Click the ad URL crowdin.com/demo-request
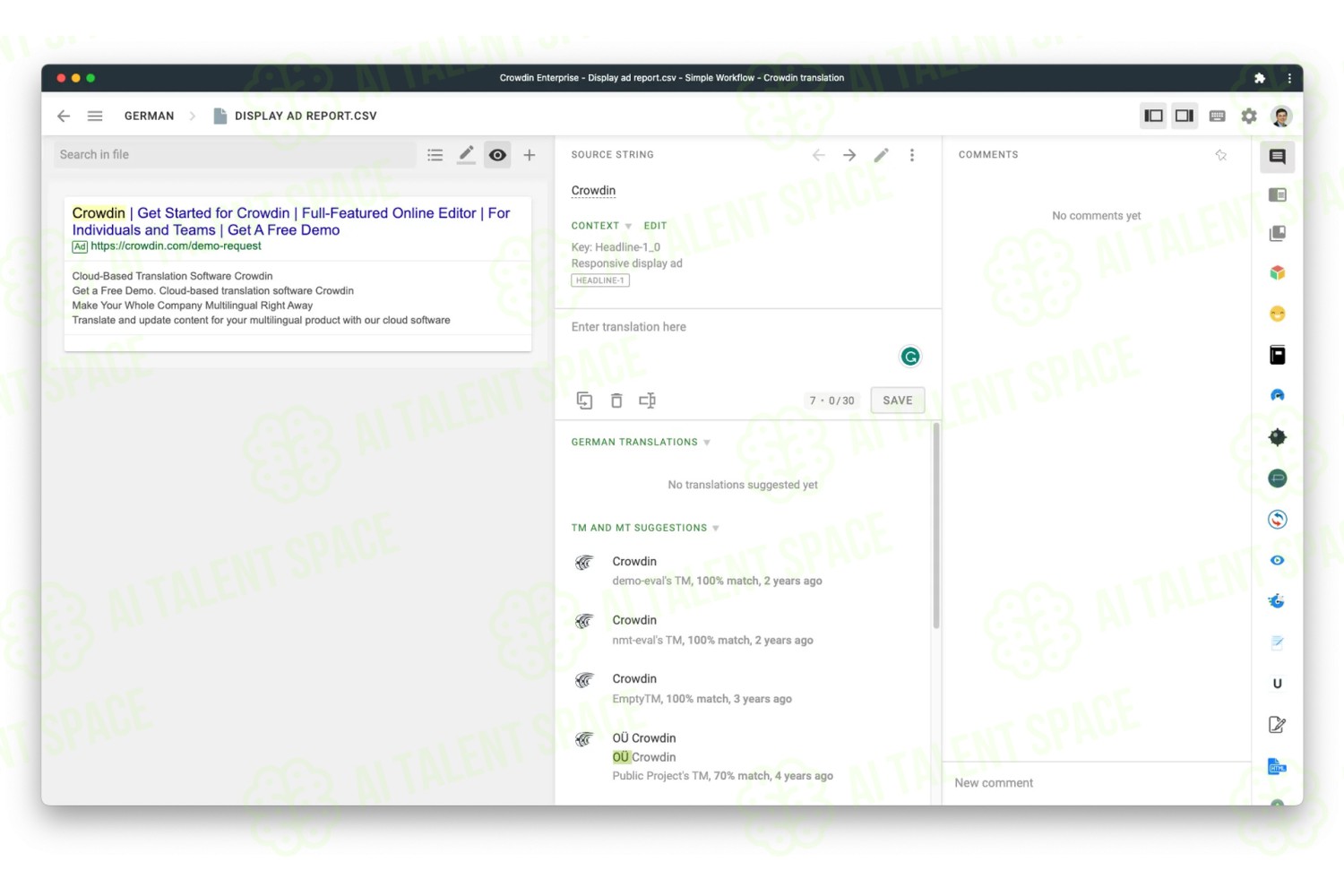Screen dimensions: 1344x896 (176, 246)
